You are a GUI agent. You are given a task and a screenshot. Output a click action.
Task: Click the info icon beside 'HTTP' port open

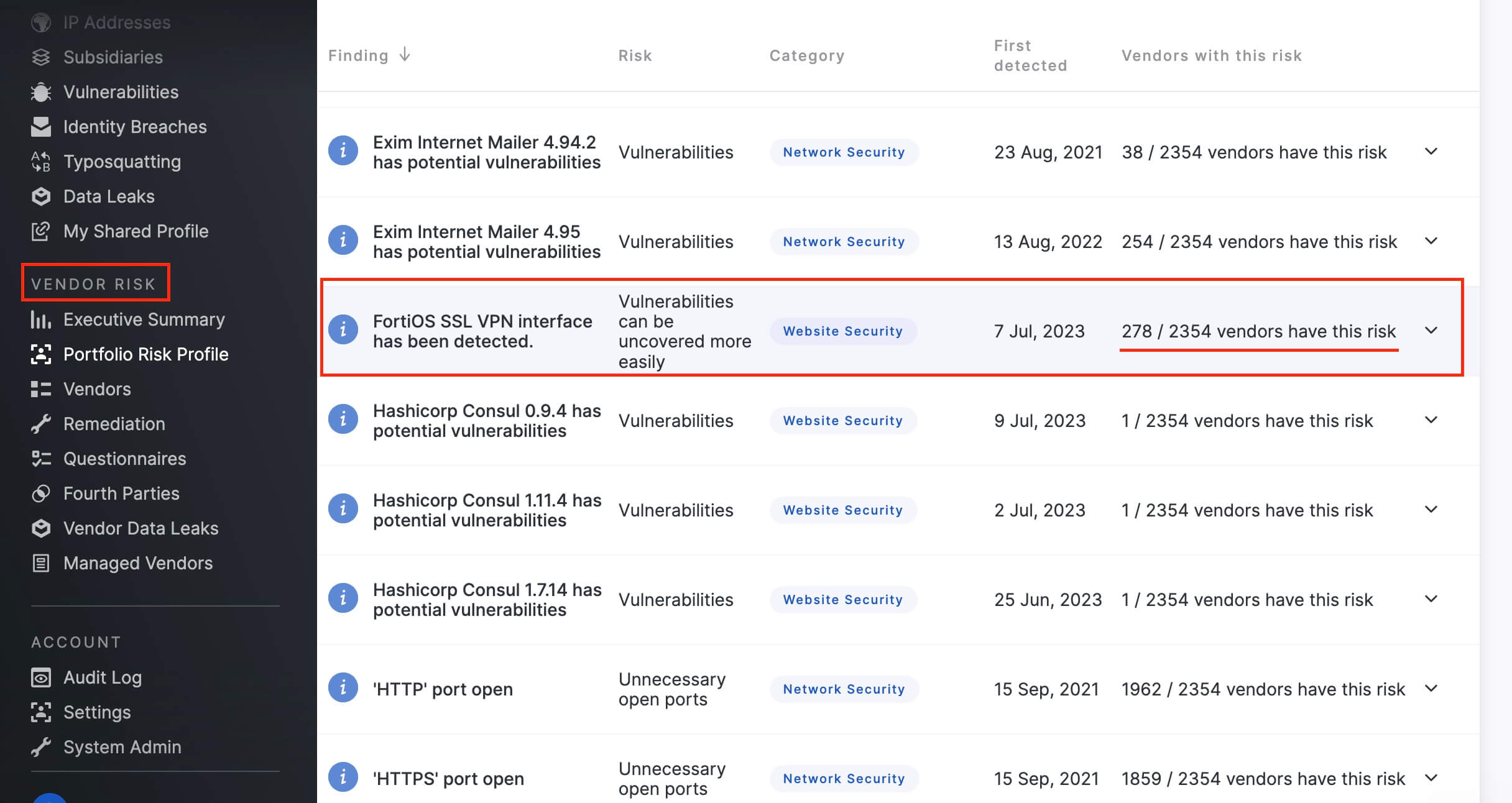(x=343, y=688)
